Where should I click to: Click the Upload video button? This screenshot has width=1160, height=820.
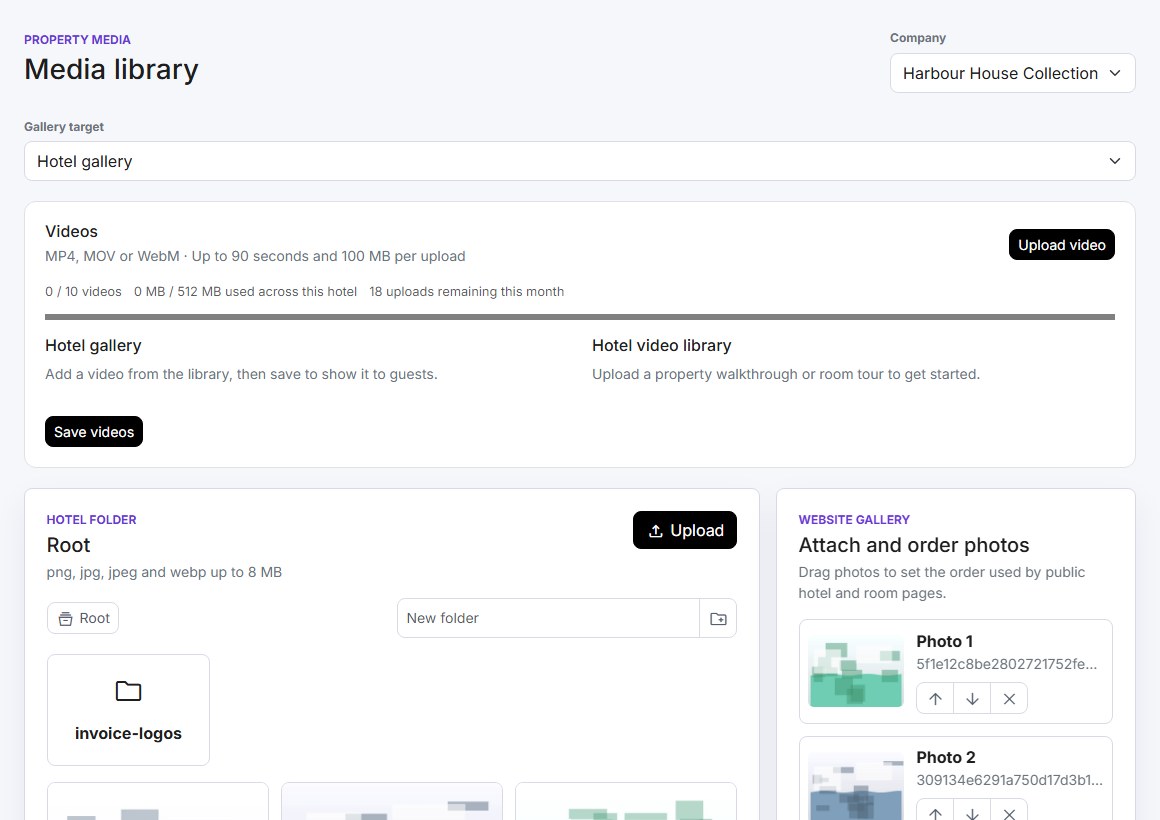tap(1062, 245)
